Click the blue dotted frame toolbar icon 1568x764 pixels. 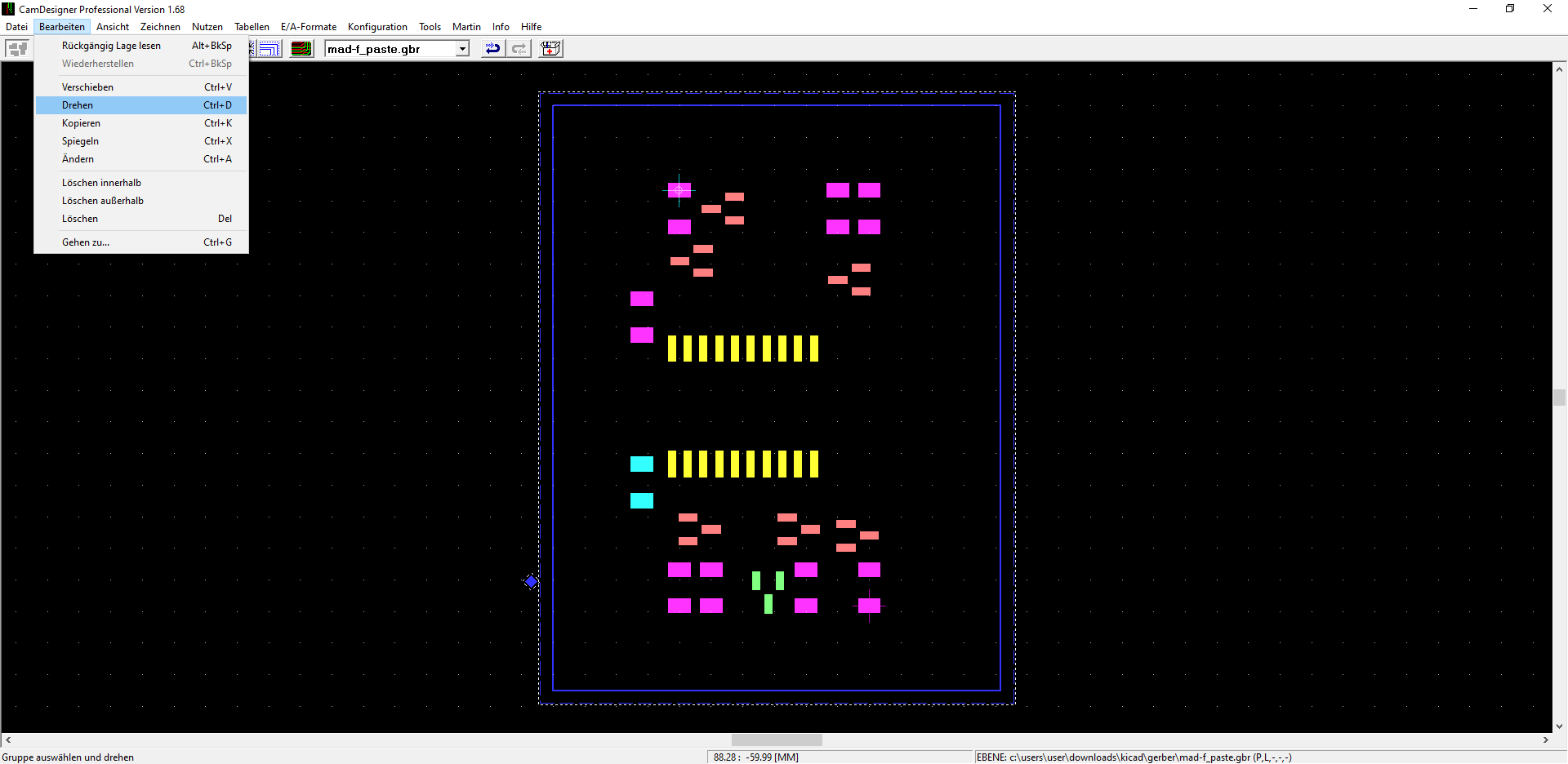(x=269, y=49)
